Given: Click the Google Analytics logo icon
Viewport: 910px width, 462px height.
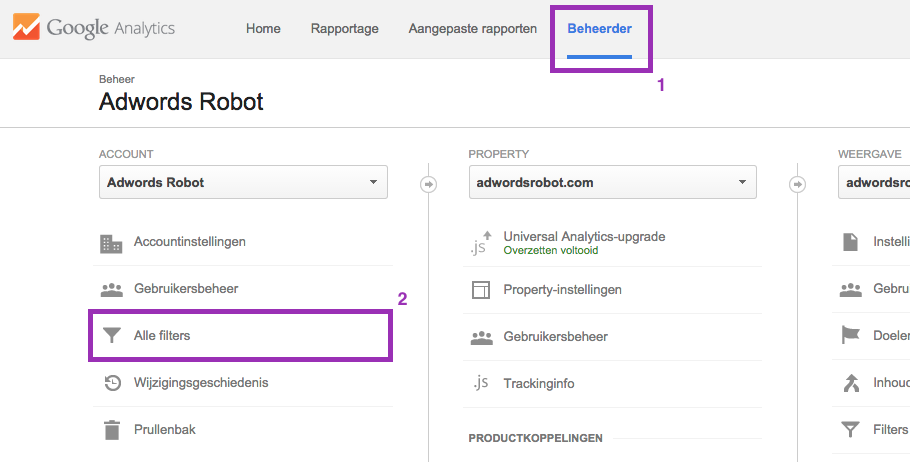Looking at the screenshot, I should coord(27,27).
